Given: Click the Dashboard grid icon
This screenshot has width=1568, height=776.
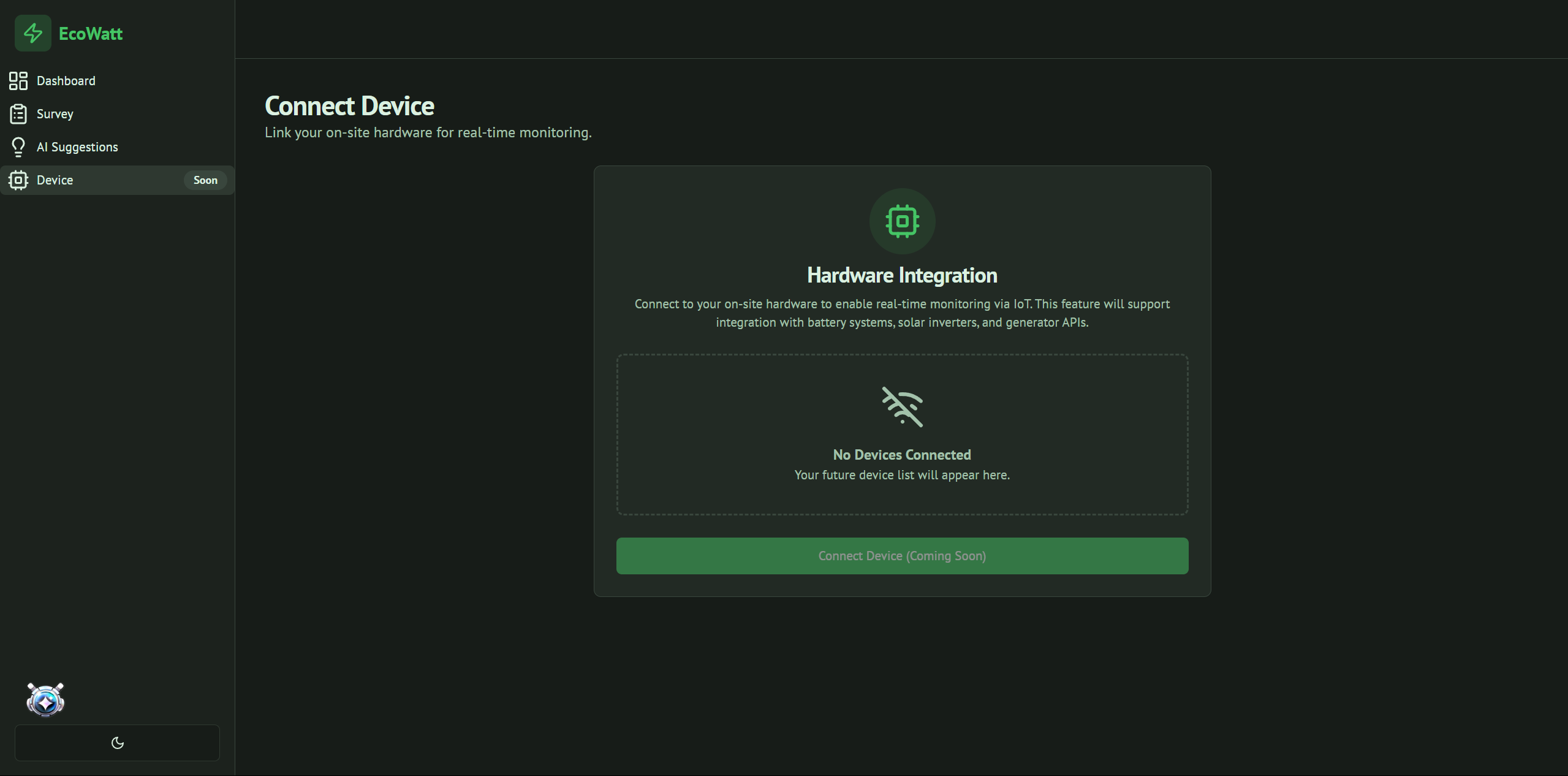Looking at the screenshot, I should [18, 81].
